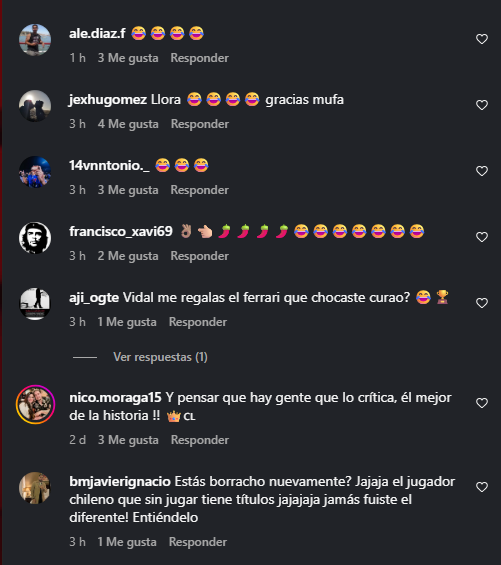
Task: Like francisco_xavi69's emoji comment
Action: 482,237
